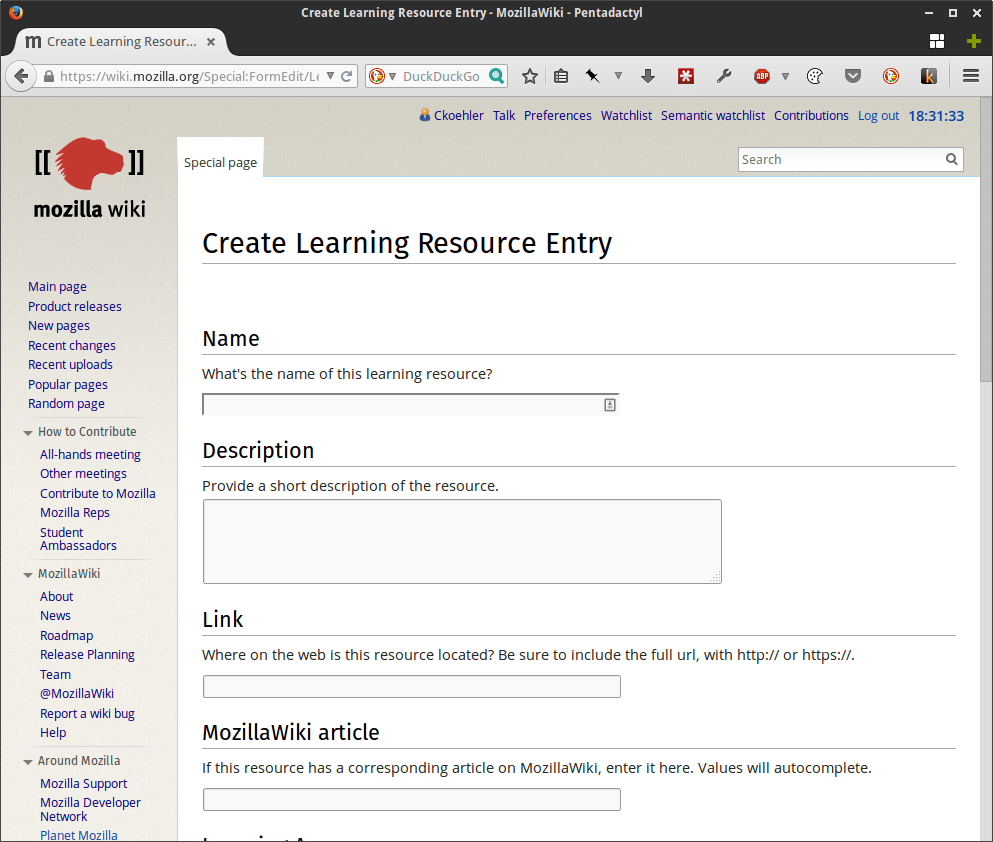This screenshot has height=842, width=993.
Task: Click the mozilla wiki logo
Action: click(x=89, y=179)
